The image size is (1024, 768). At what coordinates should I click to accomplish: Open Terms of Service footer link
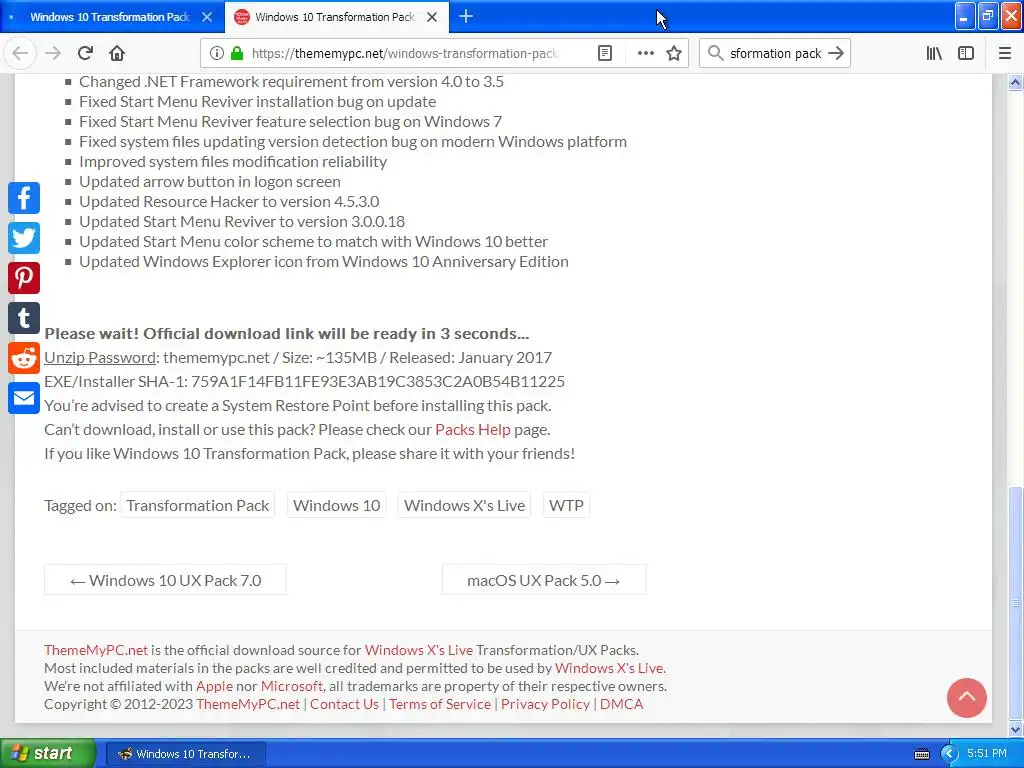click(x=440, y=705)
